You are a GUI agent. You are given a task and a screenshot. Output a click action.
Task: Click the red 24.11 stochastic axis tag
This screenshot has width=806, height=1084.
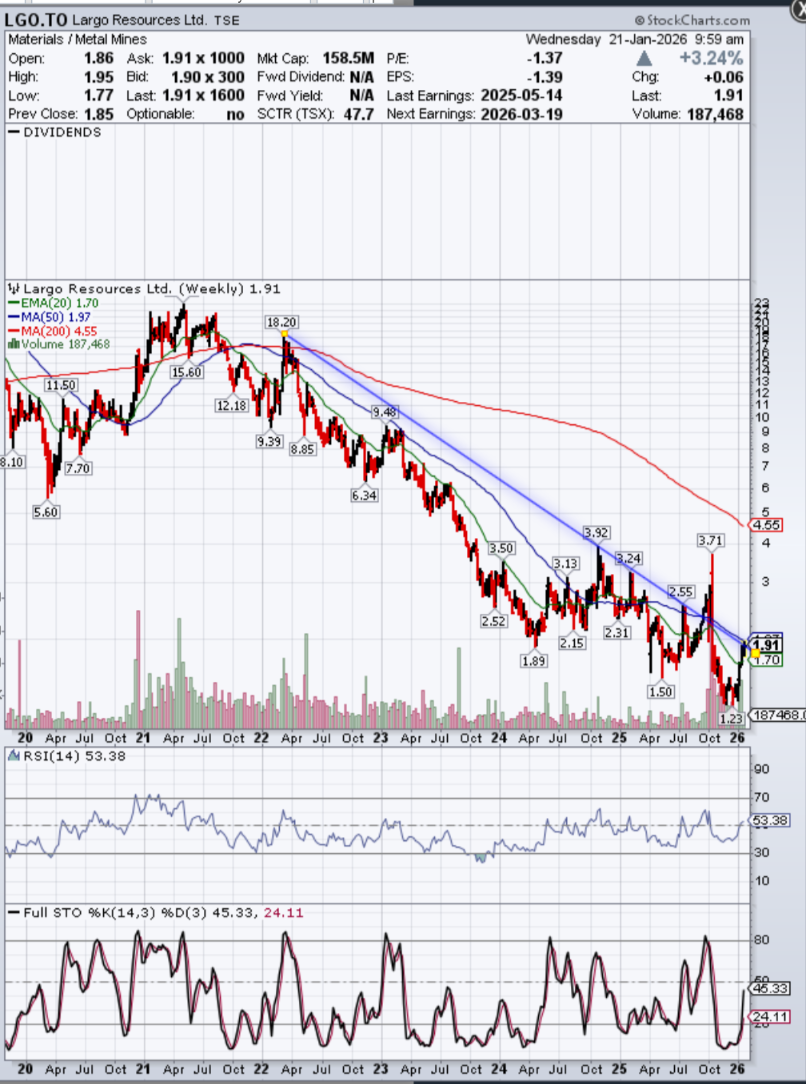[770, 1017]
